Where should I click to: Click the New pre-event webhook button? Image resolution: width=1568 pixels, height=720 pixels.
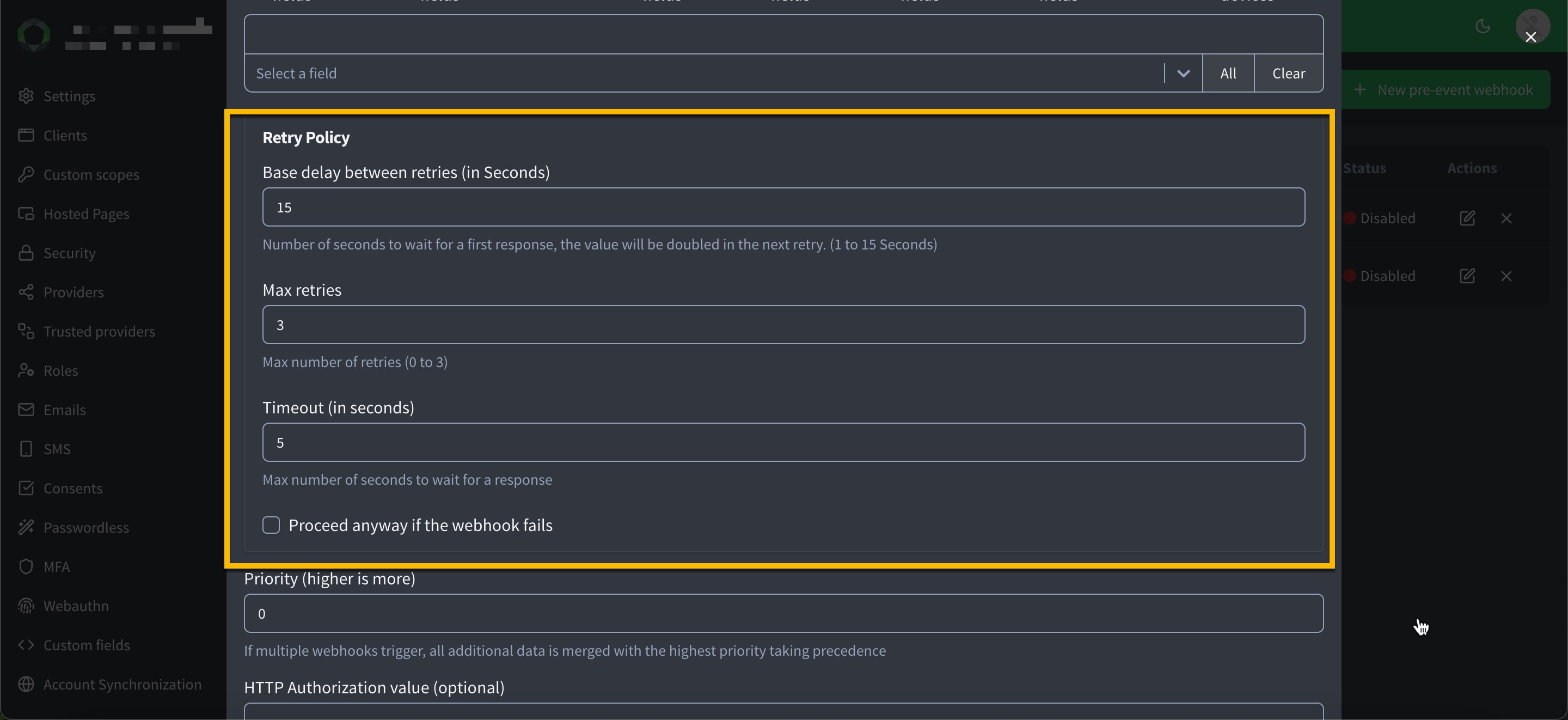click(1447, 89)
